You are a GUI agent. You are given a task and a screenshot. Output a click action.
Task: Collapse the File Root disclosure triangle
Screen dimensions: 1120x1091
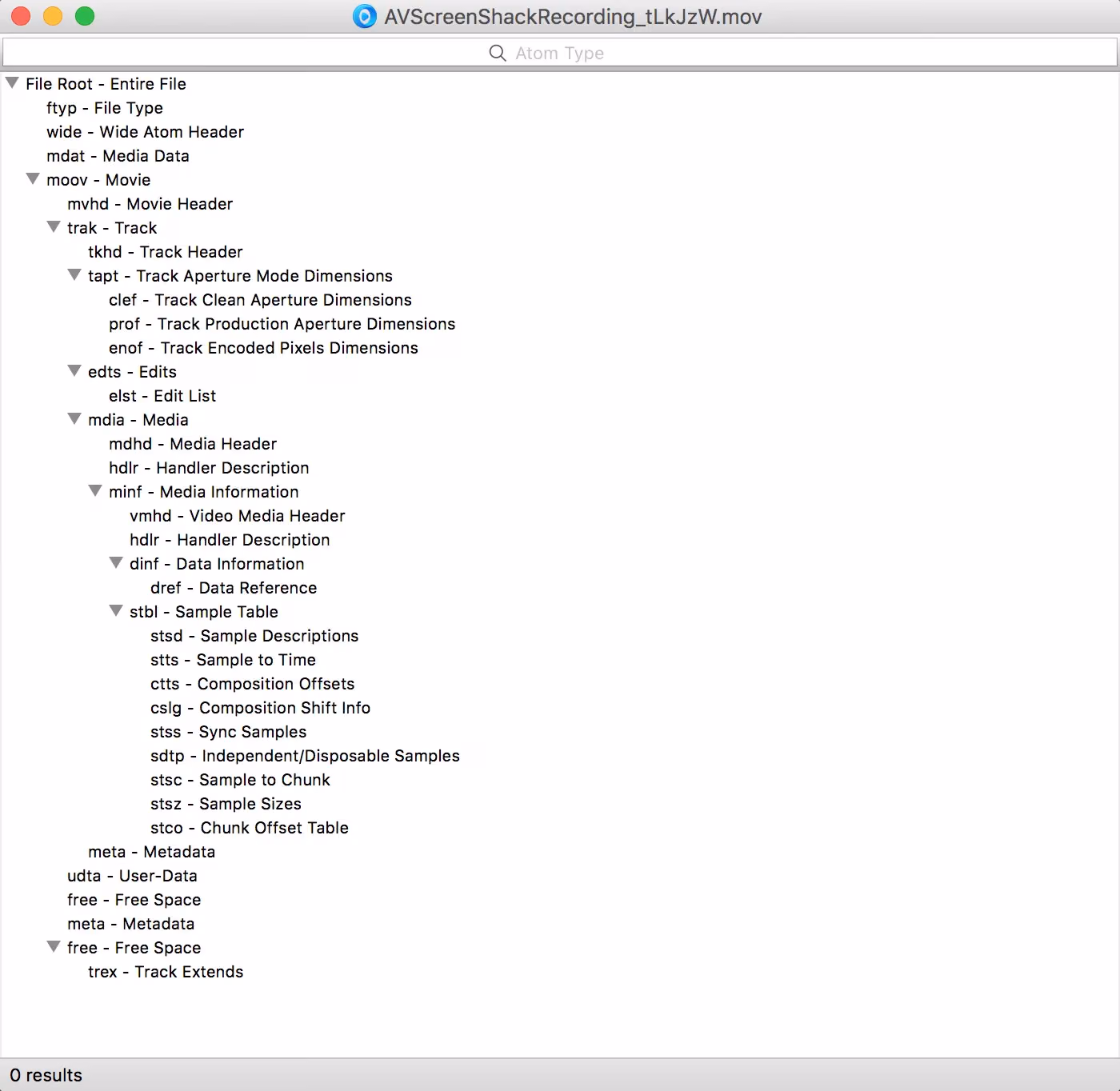(12, 83)
